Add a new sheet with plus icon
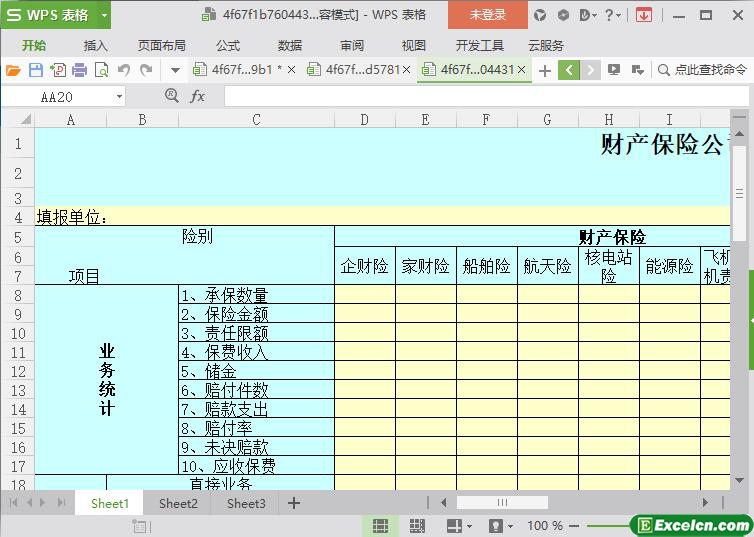Screen dimensions: 754x537 294,503
